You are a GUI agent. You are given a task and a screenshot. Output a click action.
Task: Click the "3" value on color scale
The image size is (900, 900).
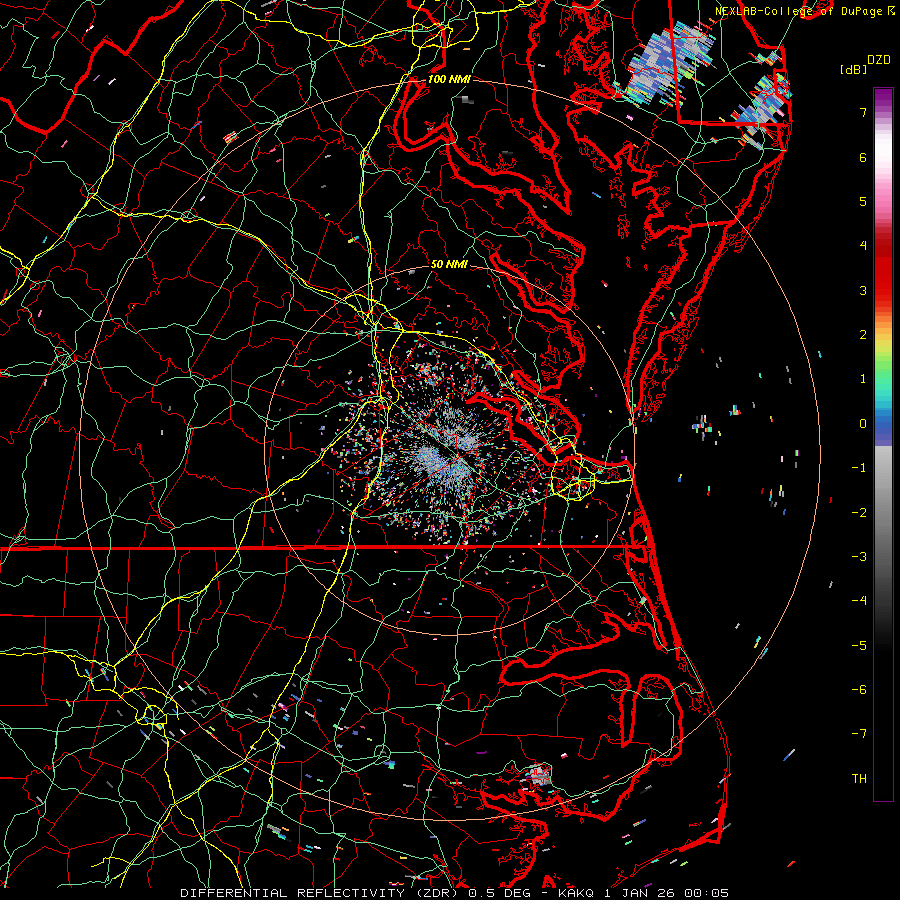click(x=863, y=290)
